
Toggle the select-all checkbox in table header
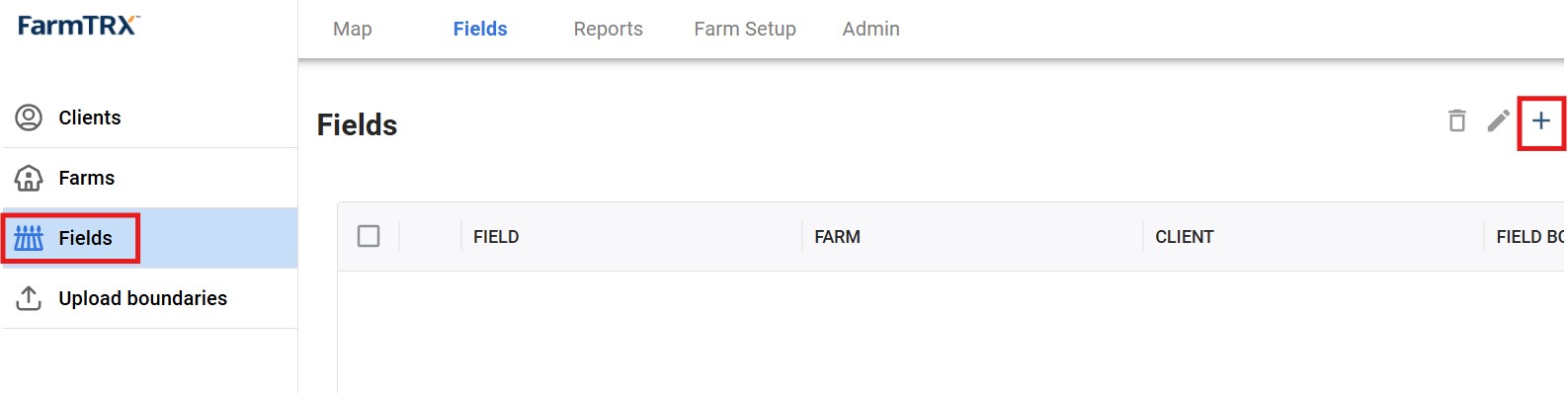pos(369,236)
